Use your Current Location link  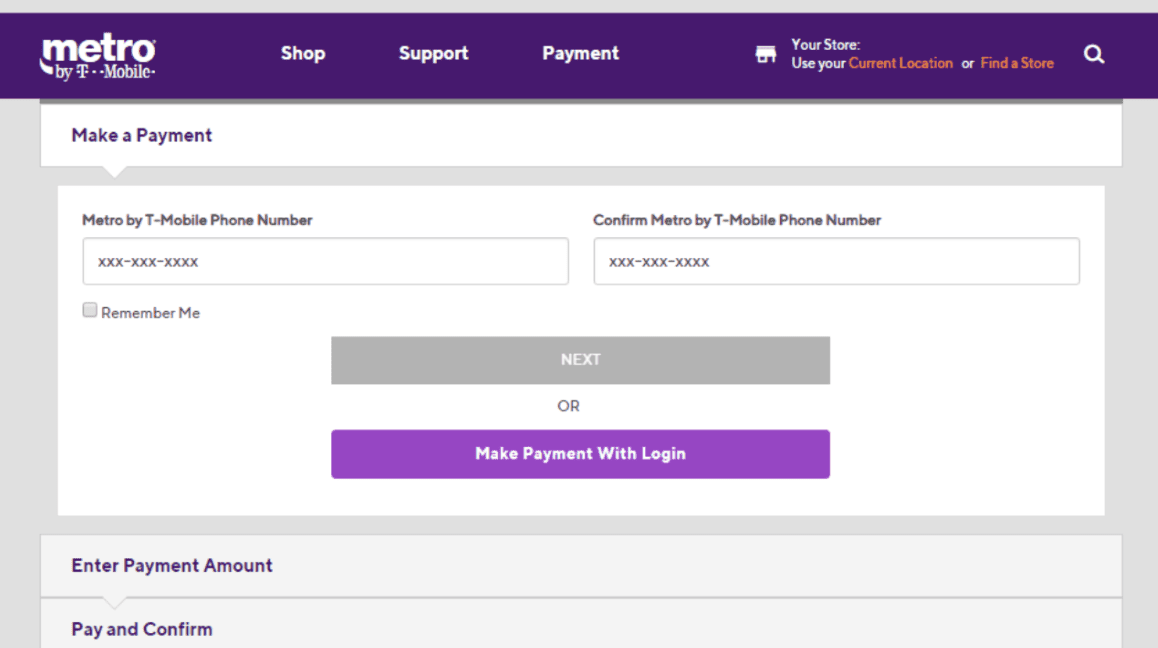click(x=900, y=63)
